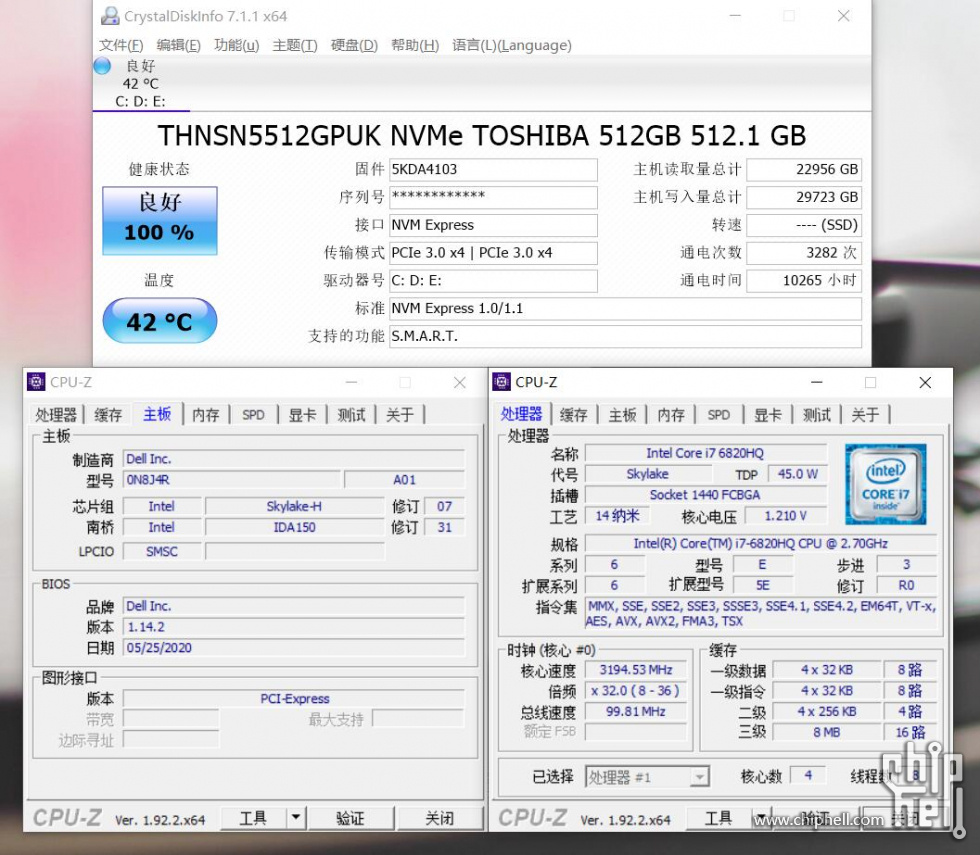Viewport: 980px width, 855px height.
Task: Open 语言(L)(Language) menu
Action: pyautogui.click(x=512, y=45)
